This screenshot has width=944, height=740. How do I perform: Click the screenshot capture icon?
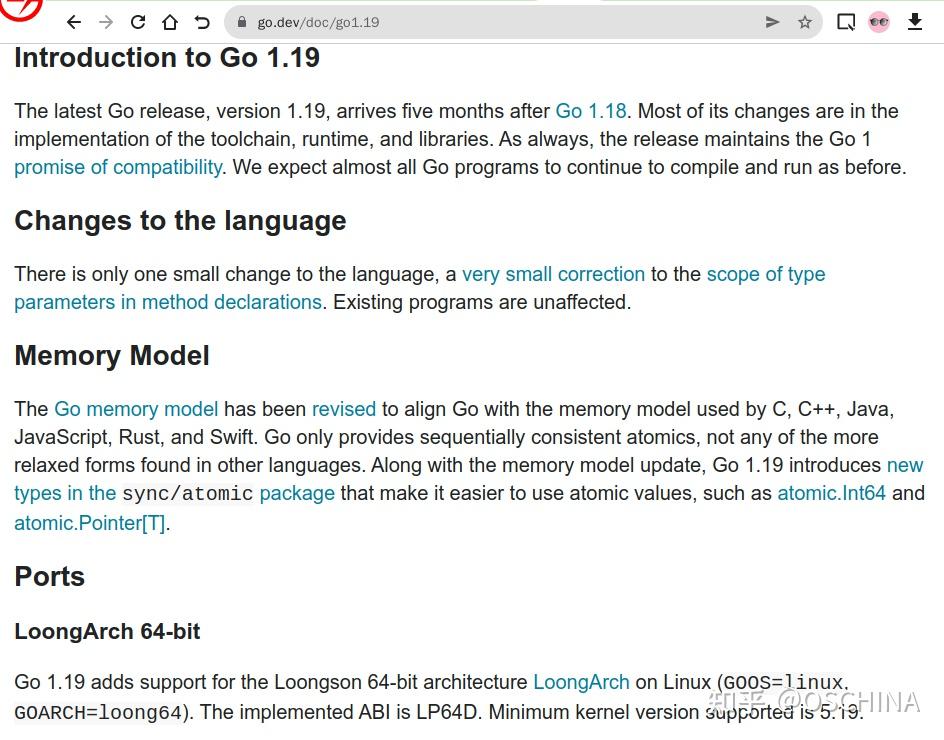click(x=846, y=22)
